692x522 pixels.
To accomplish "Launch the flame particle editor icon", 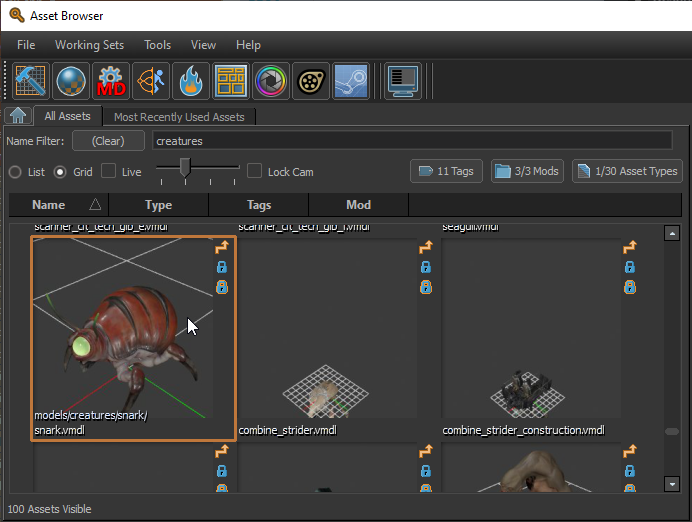I will (189, 81).
